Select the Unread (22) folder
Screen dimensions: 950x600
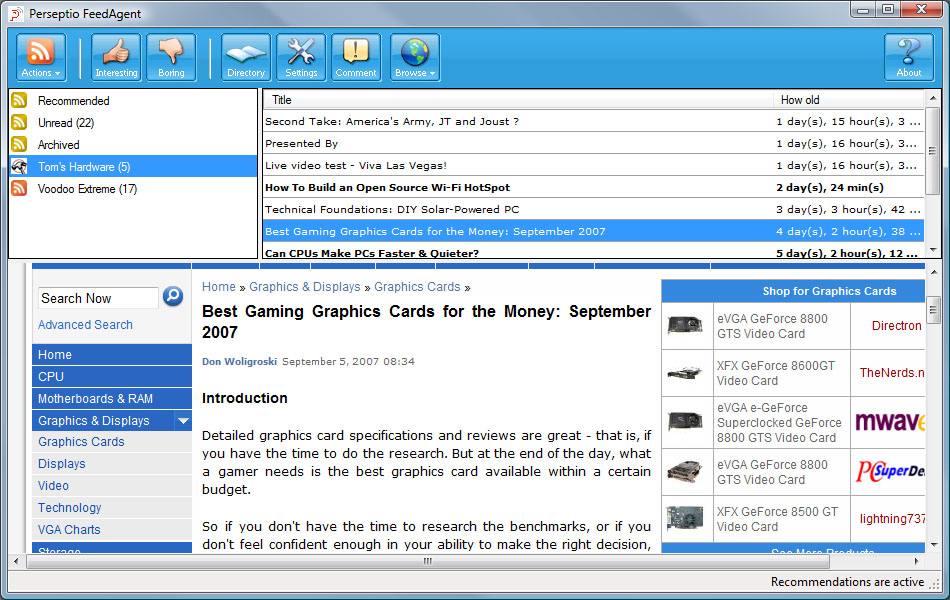click(66, 122)
